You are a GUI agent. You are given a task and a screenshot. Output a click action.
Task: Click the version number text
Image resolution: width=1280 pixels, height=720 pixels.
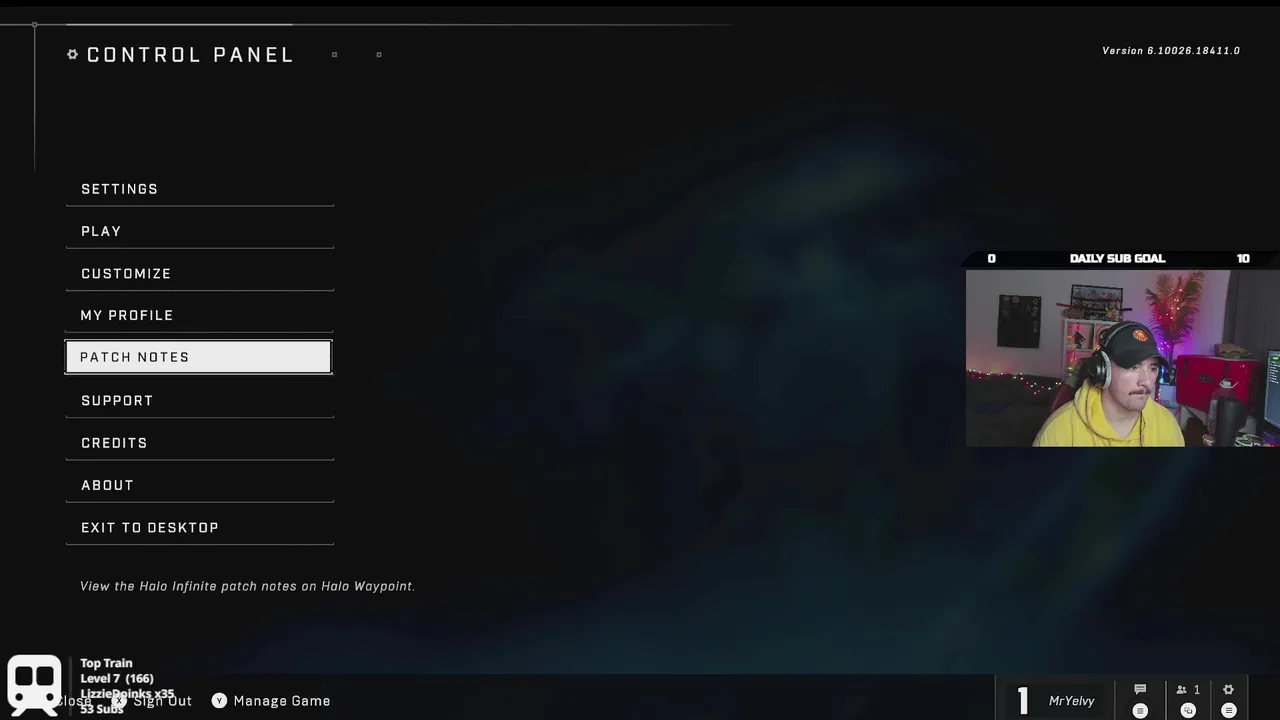pyautogui.click(x=1171, y=50)
